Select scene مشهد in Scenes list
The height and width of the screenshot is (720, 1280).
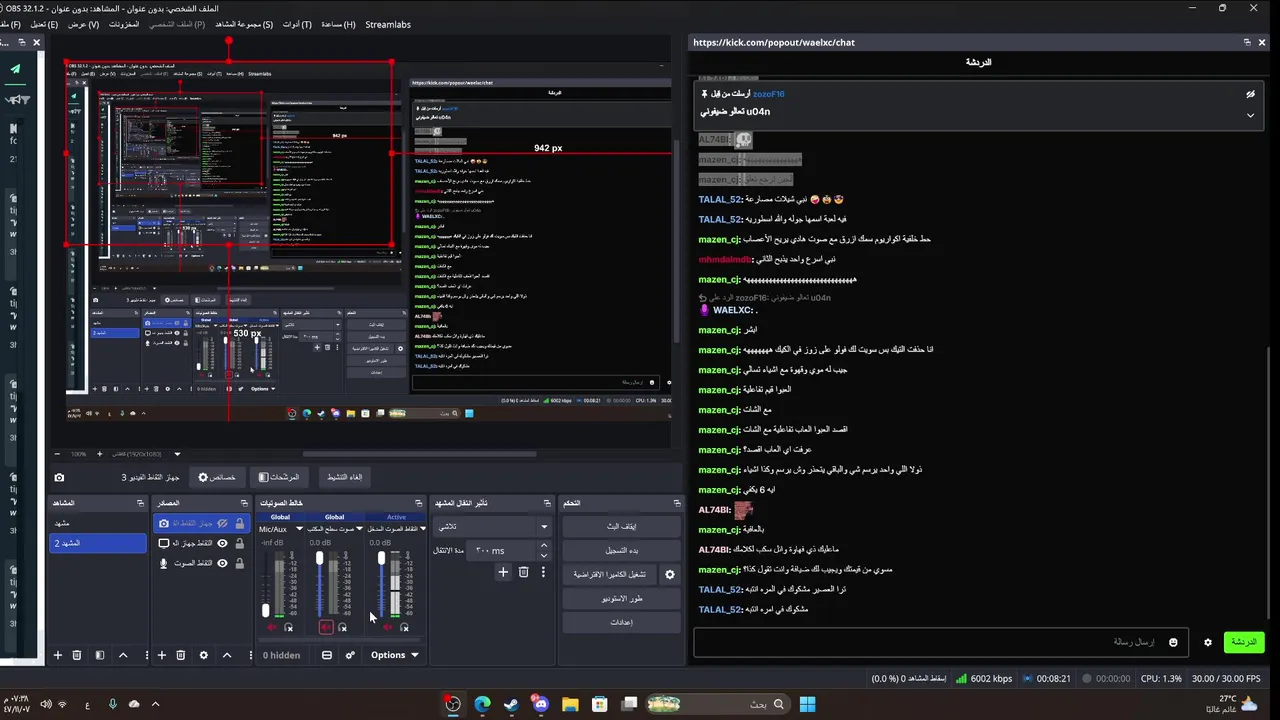(x=98, y=523)
